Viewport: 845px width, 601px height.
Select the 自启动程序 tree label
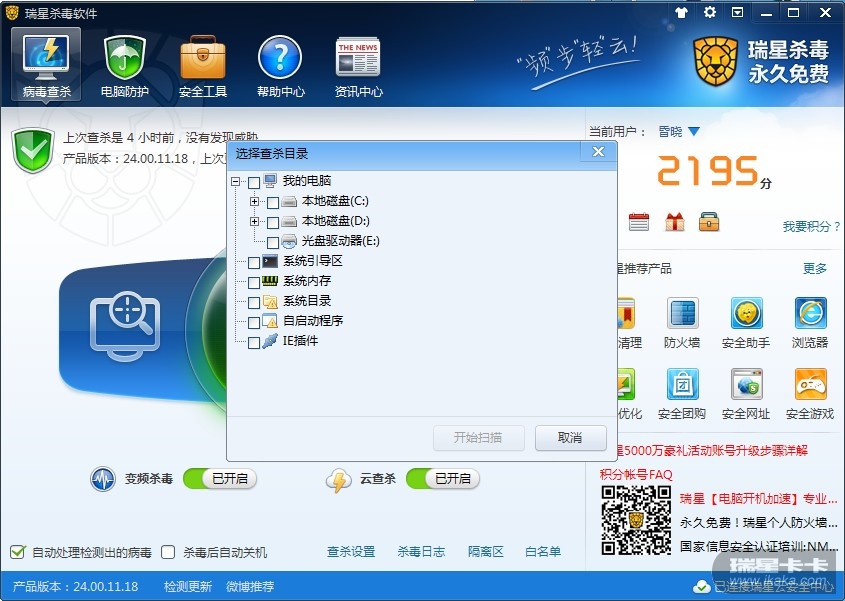click(313, 320)
